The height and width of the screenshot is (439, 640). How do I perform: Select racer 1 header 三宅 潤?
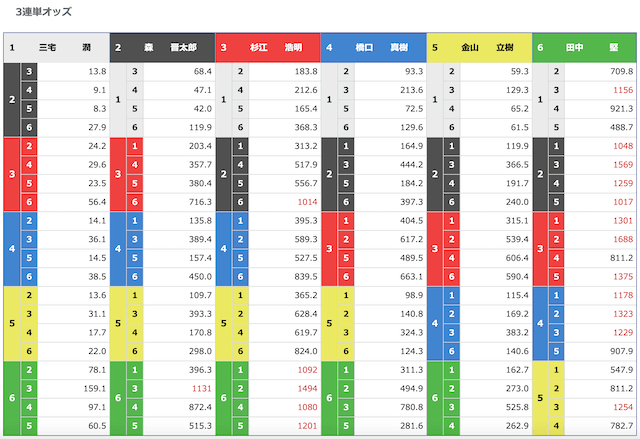click(x=57, y=48)
